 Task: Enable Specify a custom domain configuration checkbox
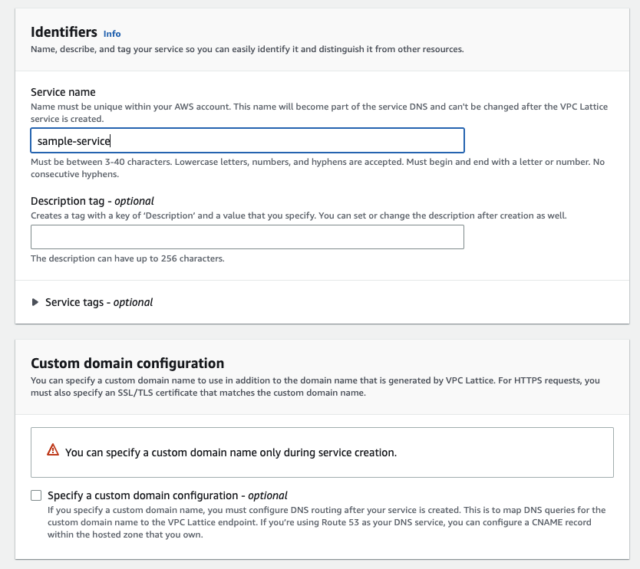(36, 496)
